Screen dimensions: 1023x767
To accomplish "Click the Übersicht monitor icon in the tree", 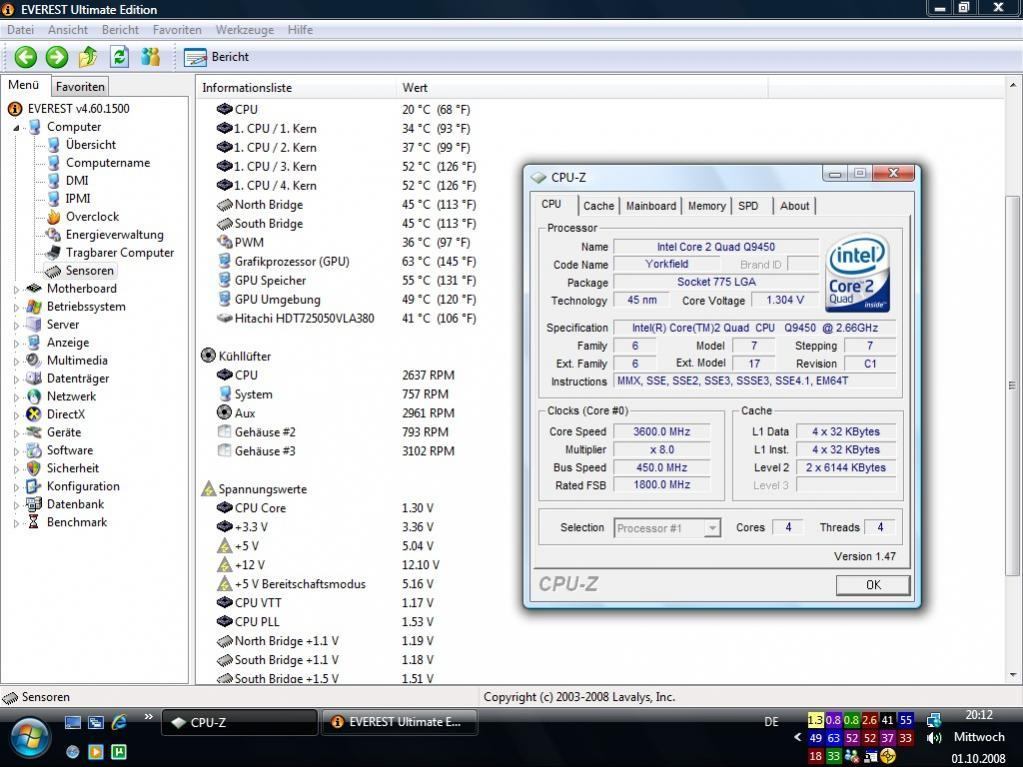I will 54,145.
